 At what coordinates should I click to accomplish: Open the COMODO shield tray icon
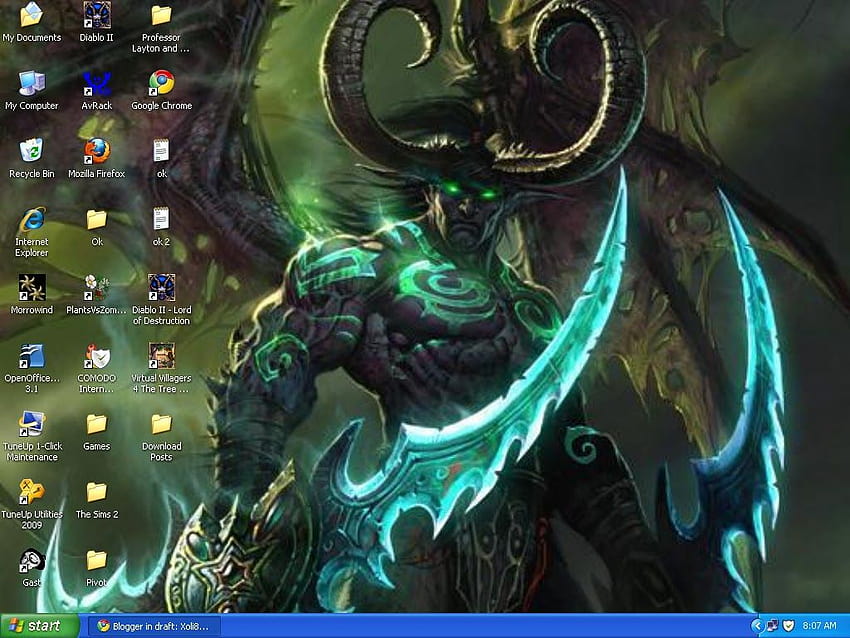pyautogui.click(x=789, y=626)
